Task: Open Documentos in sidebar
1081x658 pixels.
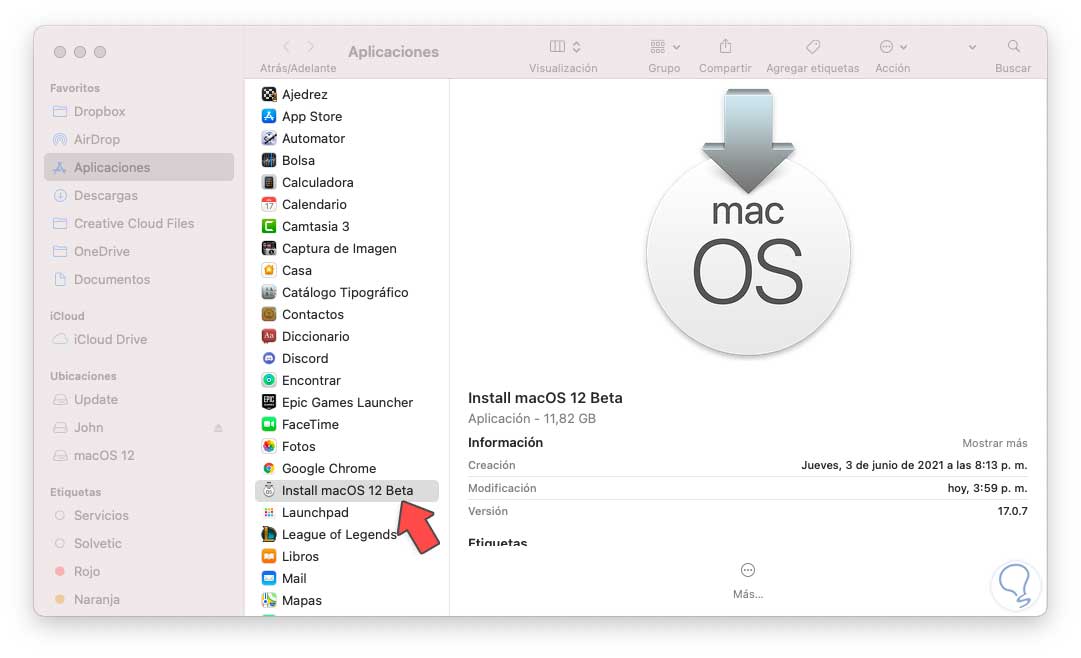Action: tap(139, 279)
